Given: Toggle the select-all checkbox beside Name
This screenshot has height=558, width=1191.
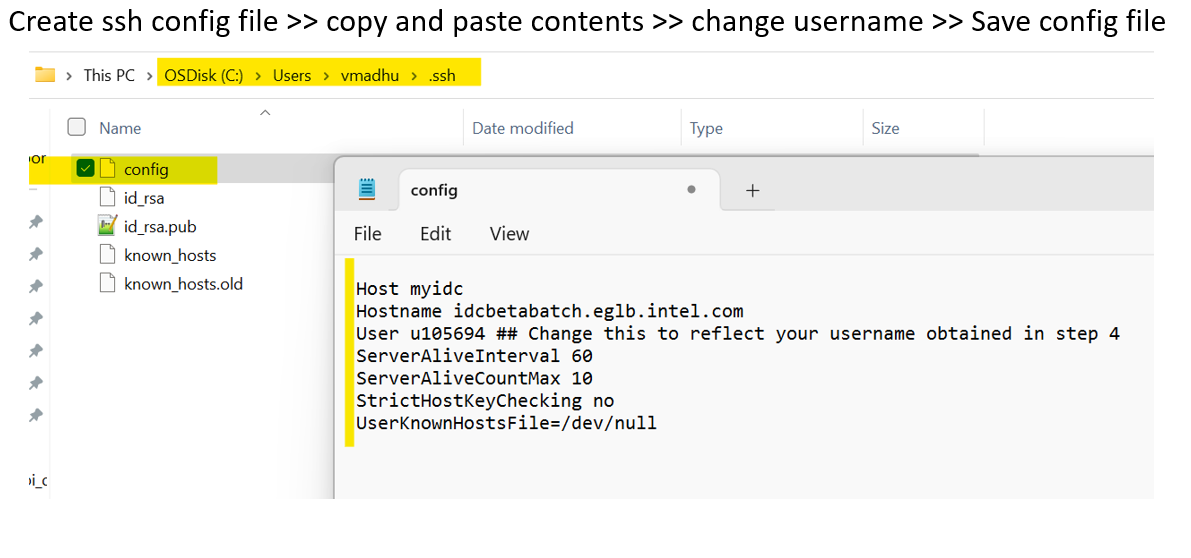Looking at the screenshot, I should coord(77,128).
